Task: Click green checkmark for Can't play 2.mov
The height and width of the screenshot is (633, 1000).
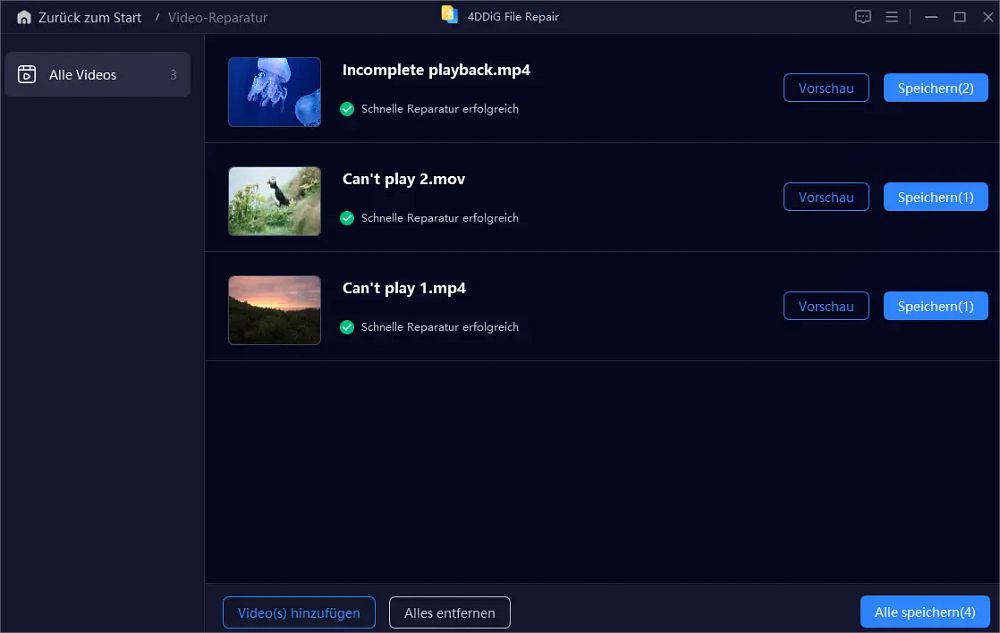Action: [x=347, y=218]
